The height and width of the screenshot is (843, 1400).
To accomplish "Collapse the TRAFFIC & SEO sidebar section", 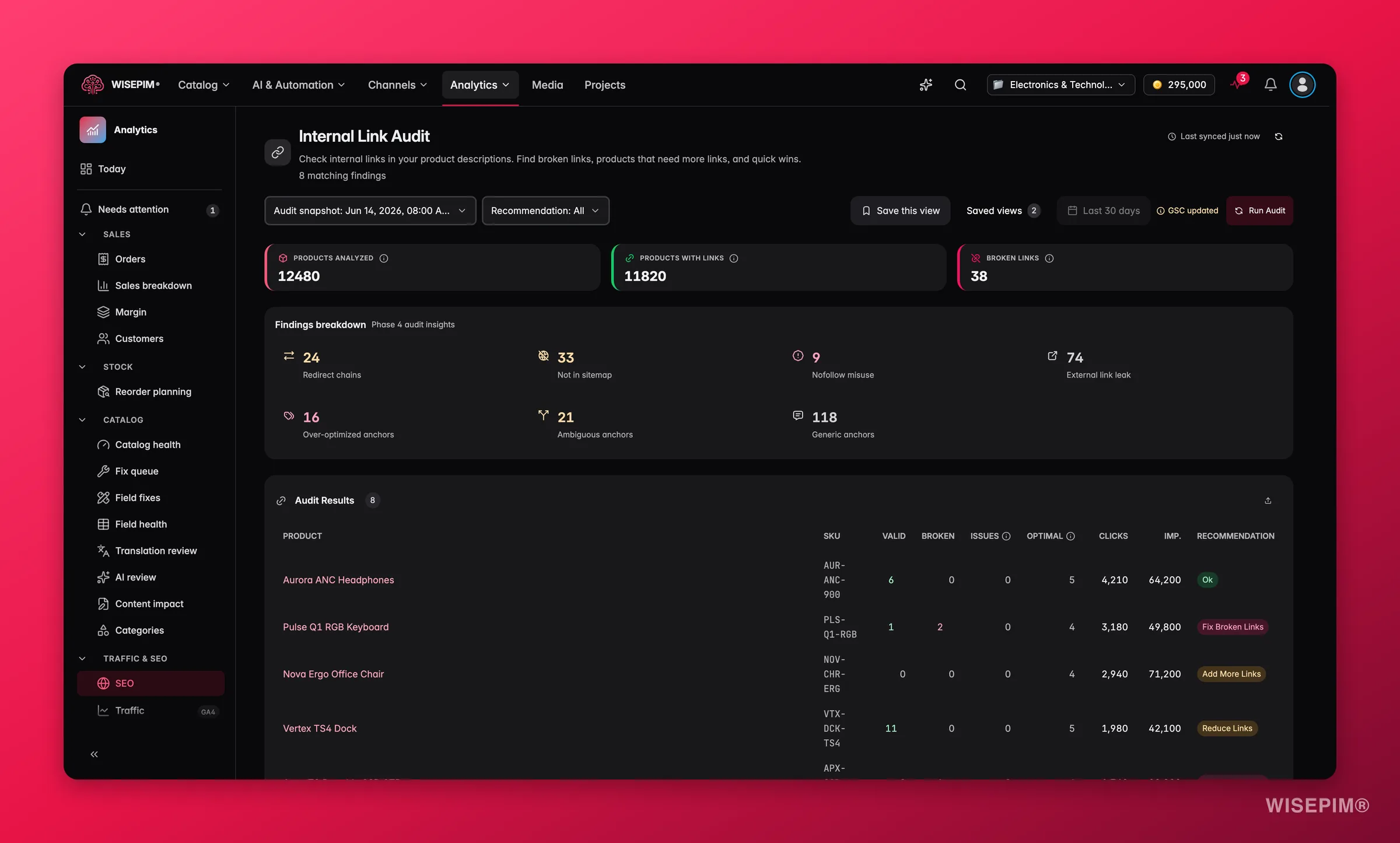I will click(x=82, y=659).
